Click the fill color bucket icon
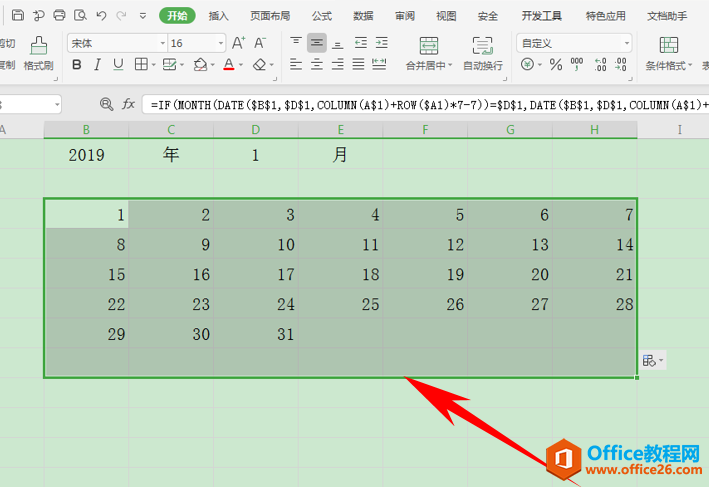The height and width of the screenshot is (487, 709). [200, 65]
